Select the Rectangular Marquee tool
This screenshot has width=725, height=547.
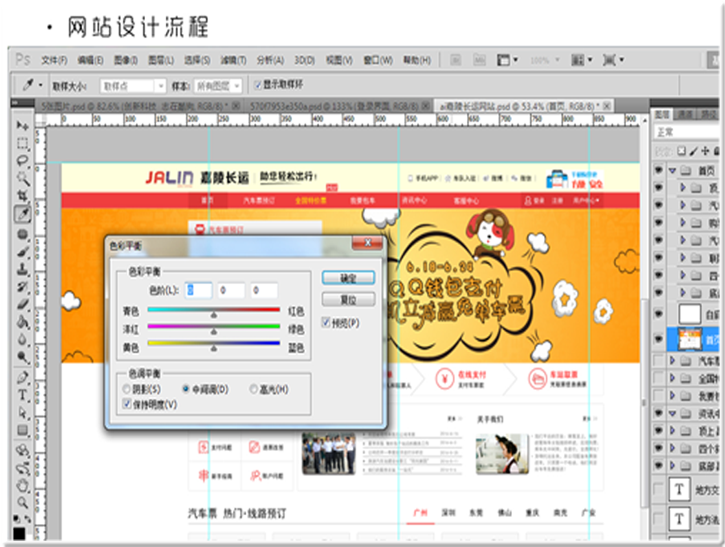[22, 144]
